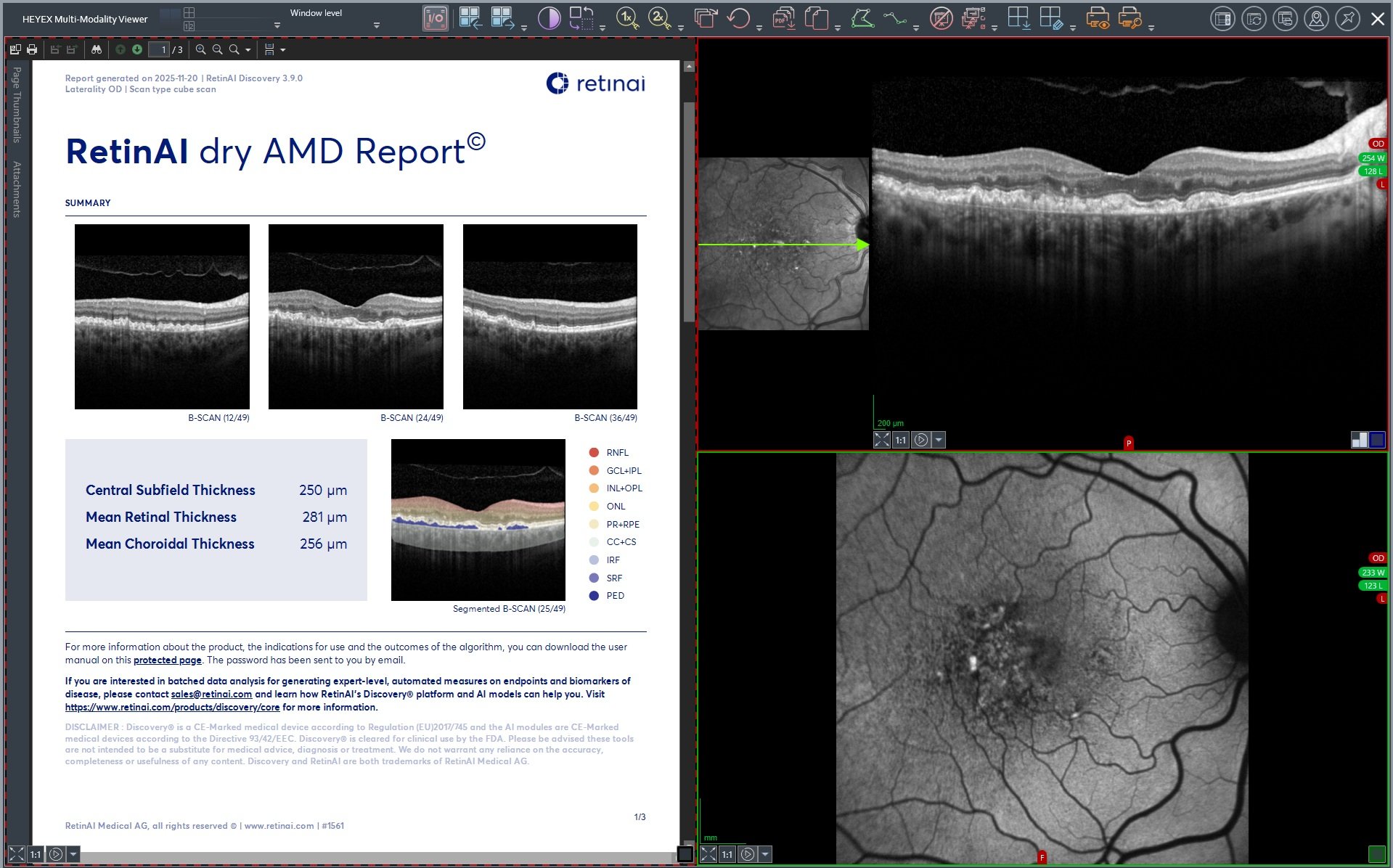Open the sales@retinai.com email link

pyautogui.click(x=211, y=695)
